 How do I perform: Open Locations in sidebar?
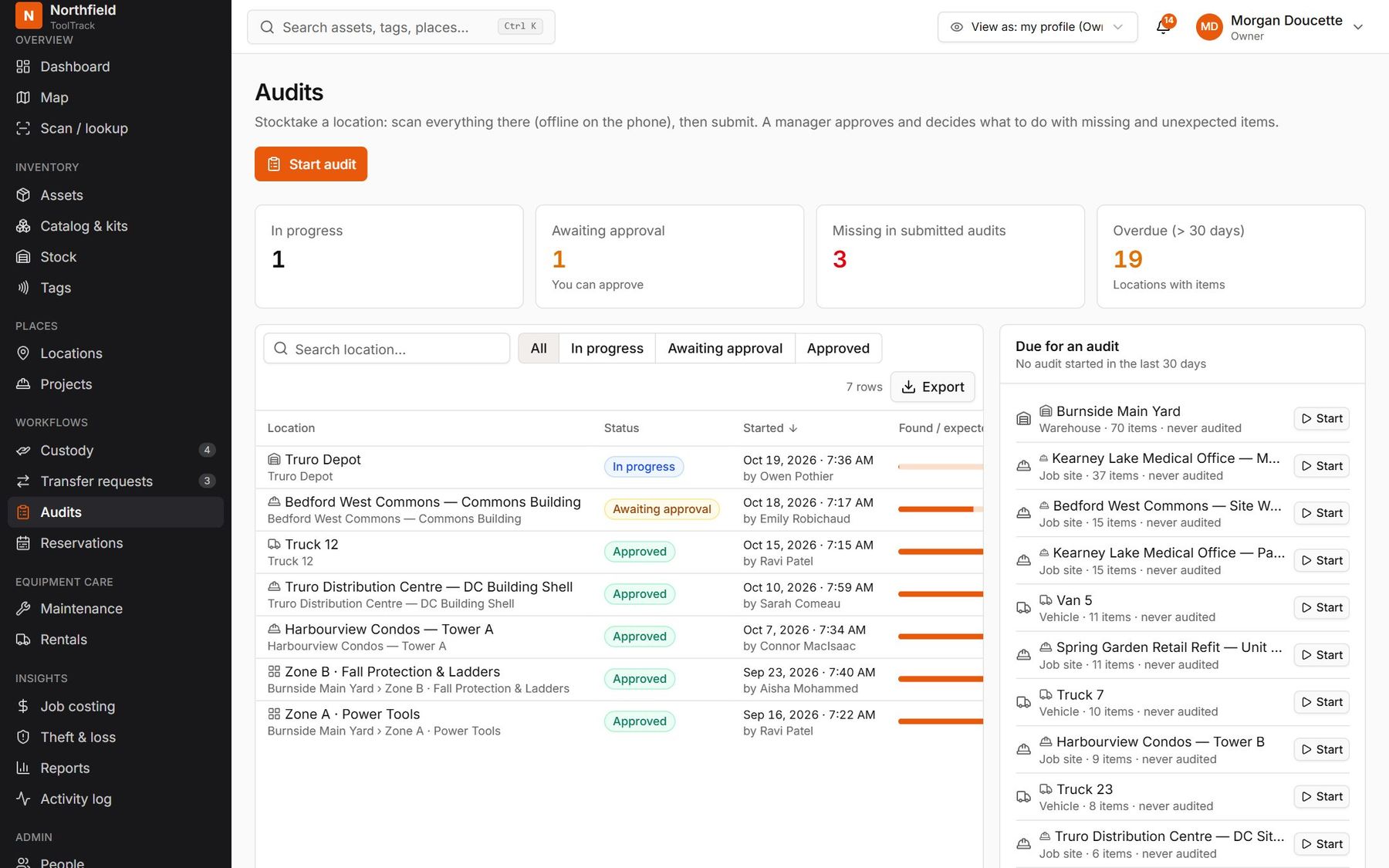click(x=116, y=353)
